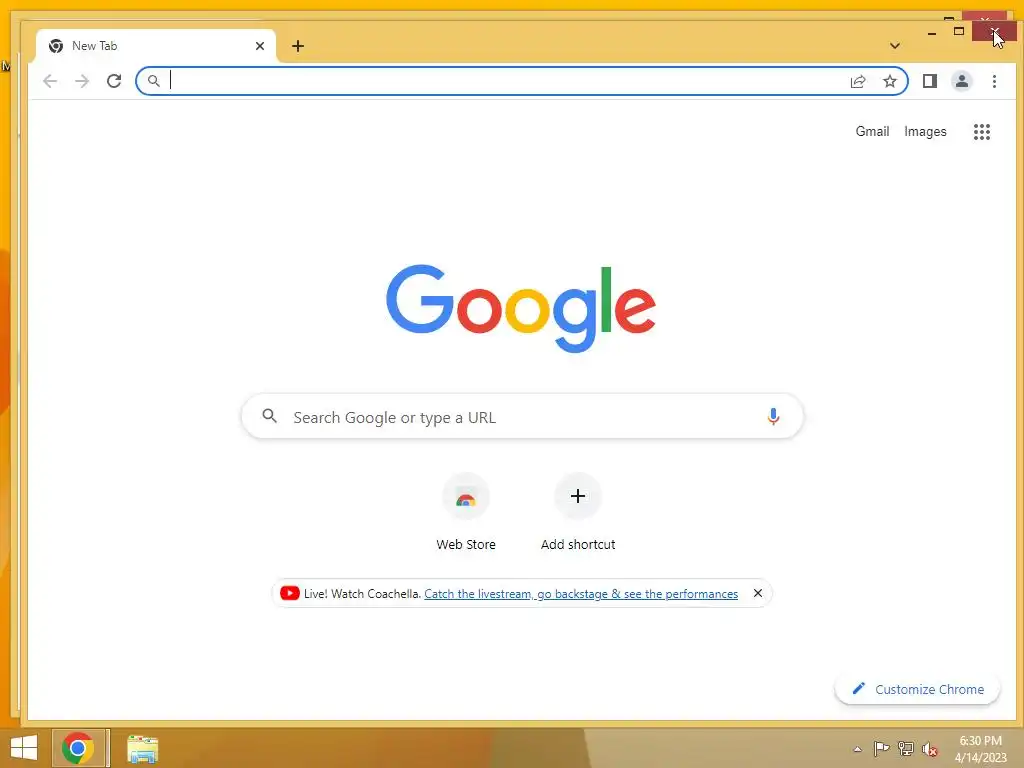
Task: Open the taskbar clock showing 6:30 PM
Action: pos(980,749)
